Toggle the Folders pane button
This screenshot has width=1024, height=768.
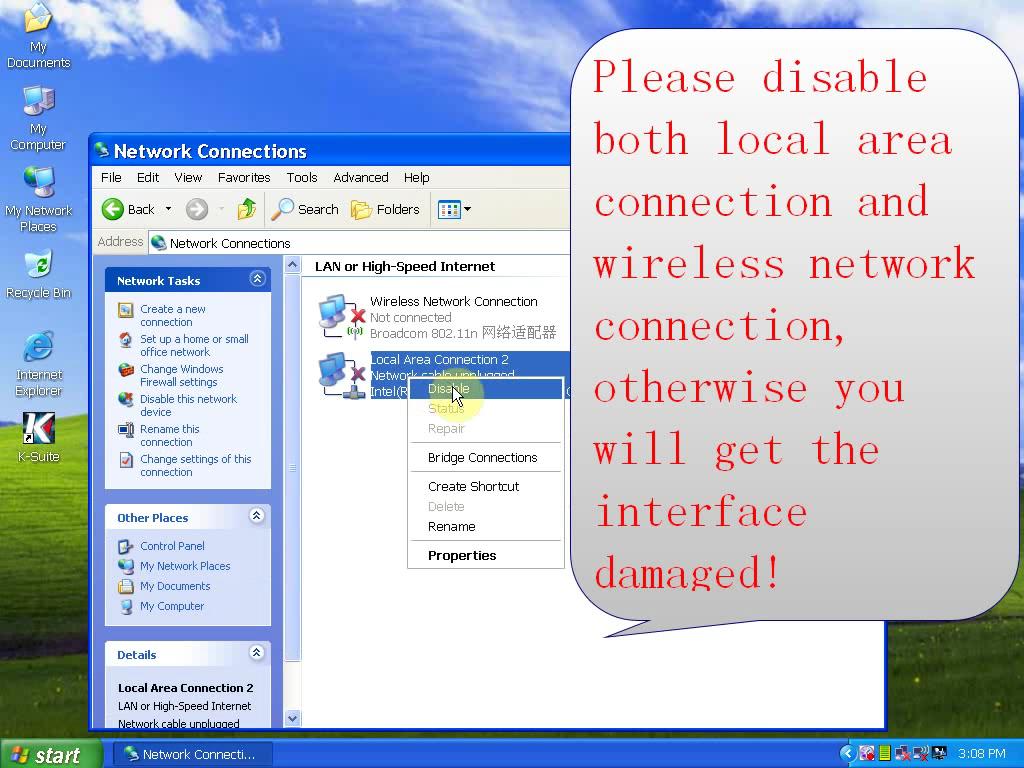click(385, 209)
